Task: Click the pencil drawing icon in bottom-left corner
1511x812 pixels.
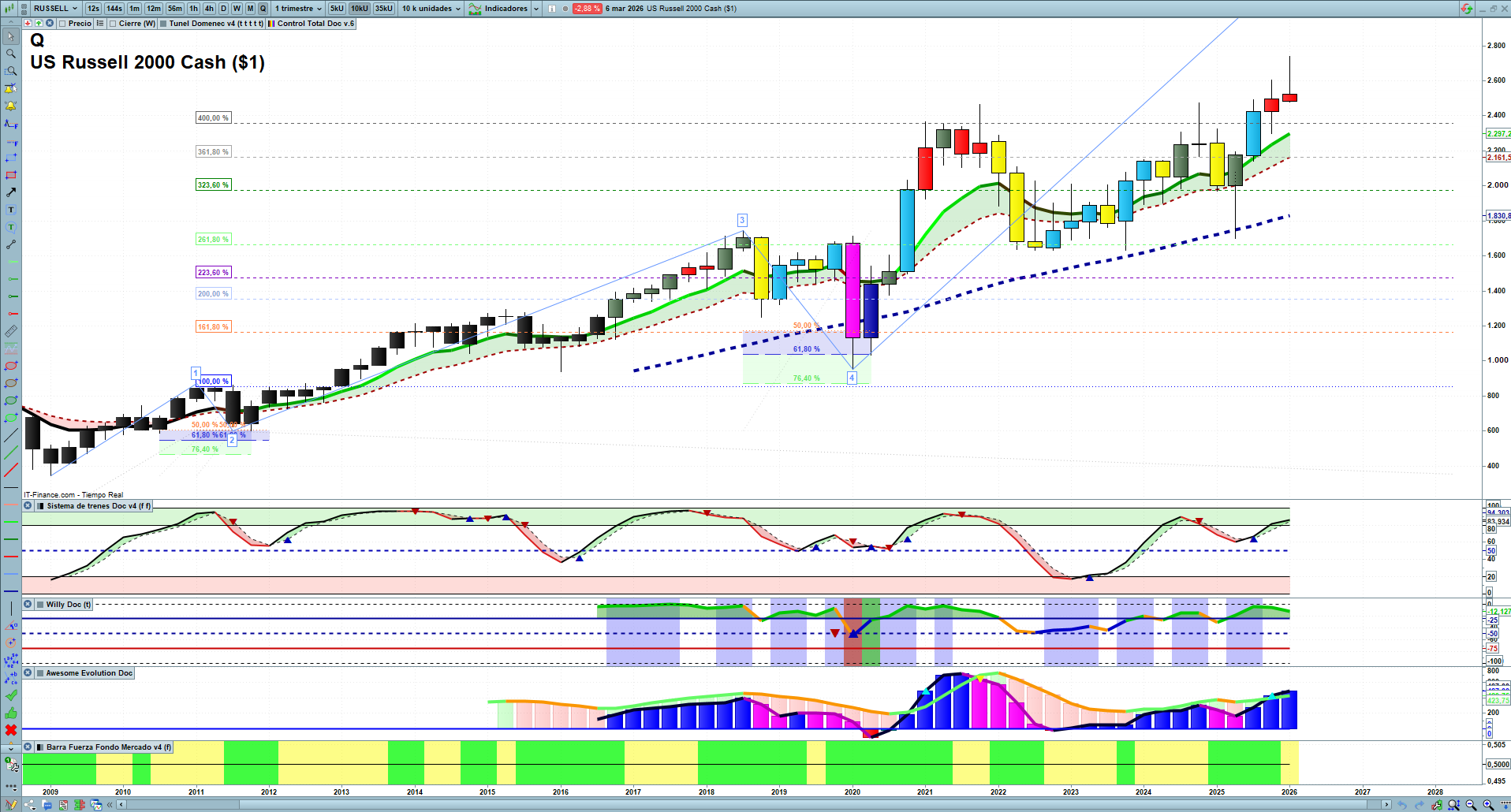Action: coord(11,805)
